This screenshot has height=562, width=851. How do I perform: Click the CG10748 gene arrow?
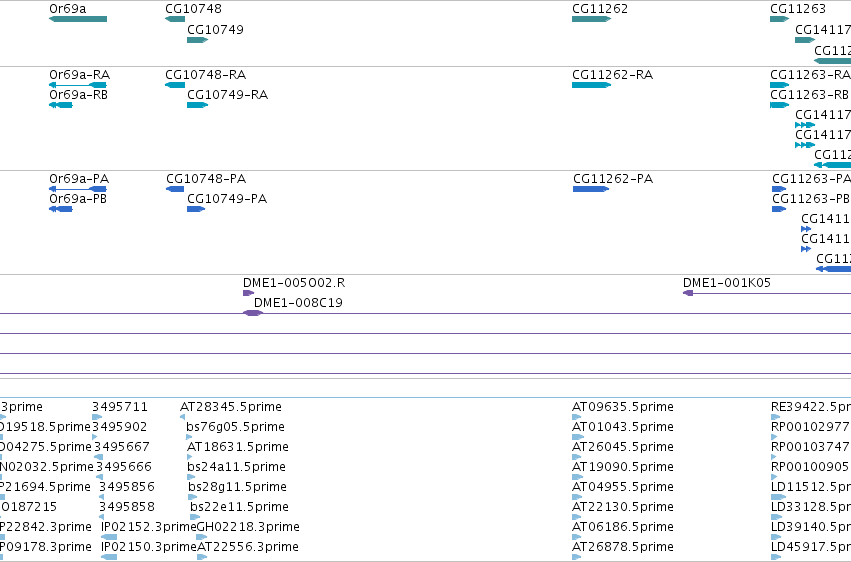tap(175, 19)
